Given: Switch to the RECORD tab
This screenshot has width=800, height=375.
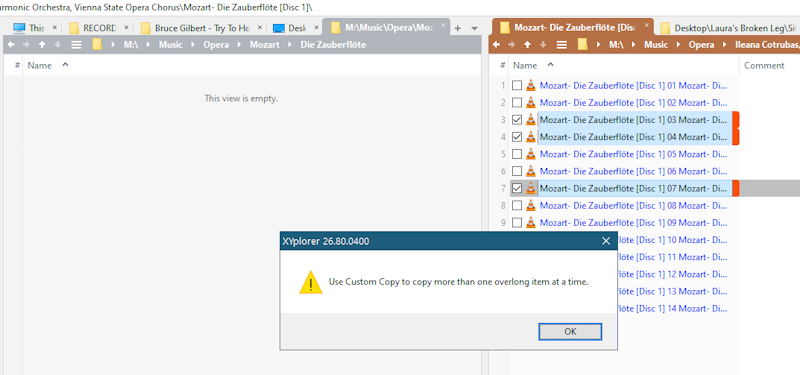Looking at the screenshot, I should [99, 28].
